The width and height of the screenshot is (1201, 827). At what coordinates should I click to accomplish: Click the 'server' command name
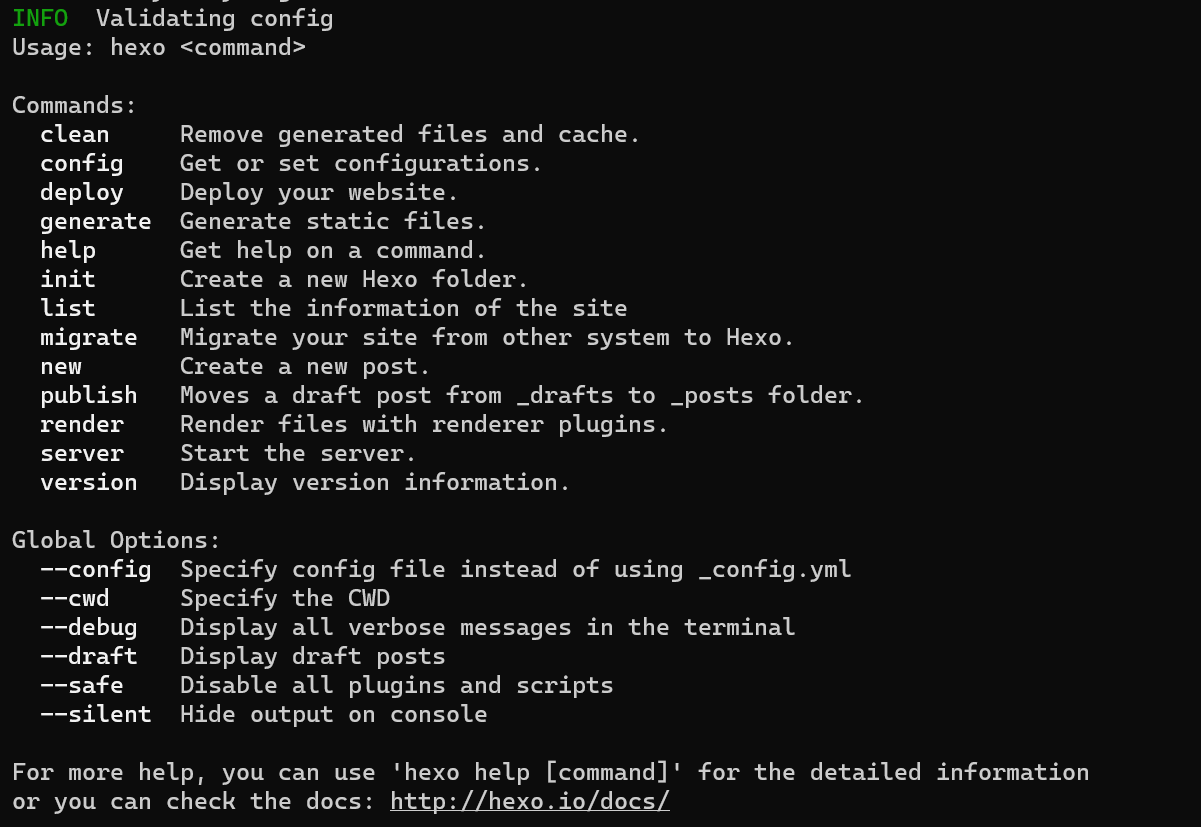[x=82, y=453]
